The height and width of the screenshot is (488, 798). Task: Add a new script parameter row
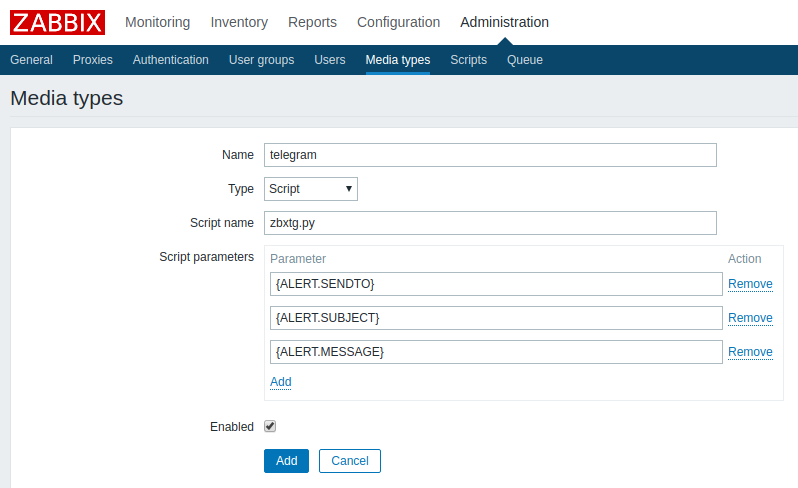[x=281, y=382]
